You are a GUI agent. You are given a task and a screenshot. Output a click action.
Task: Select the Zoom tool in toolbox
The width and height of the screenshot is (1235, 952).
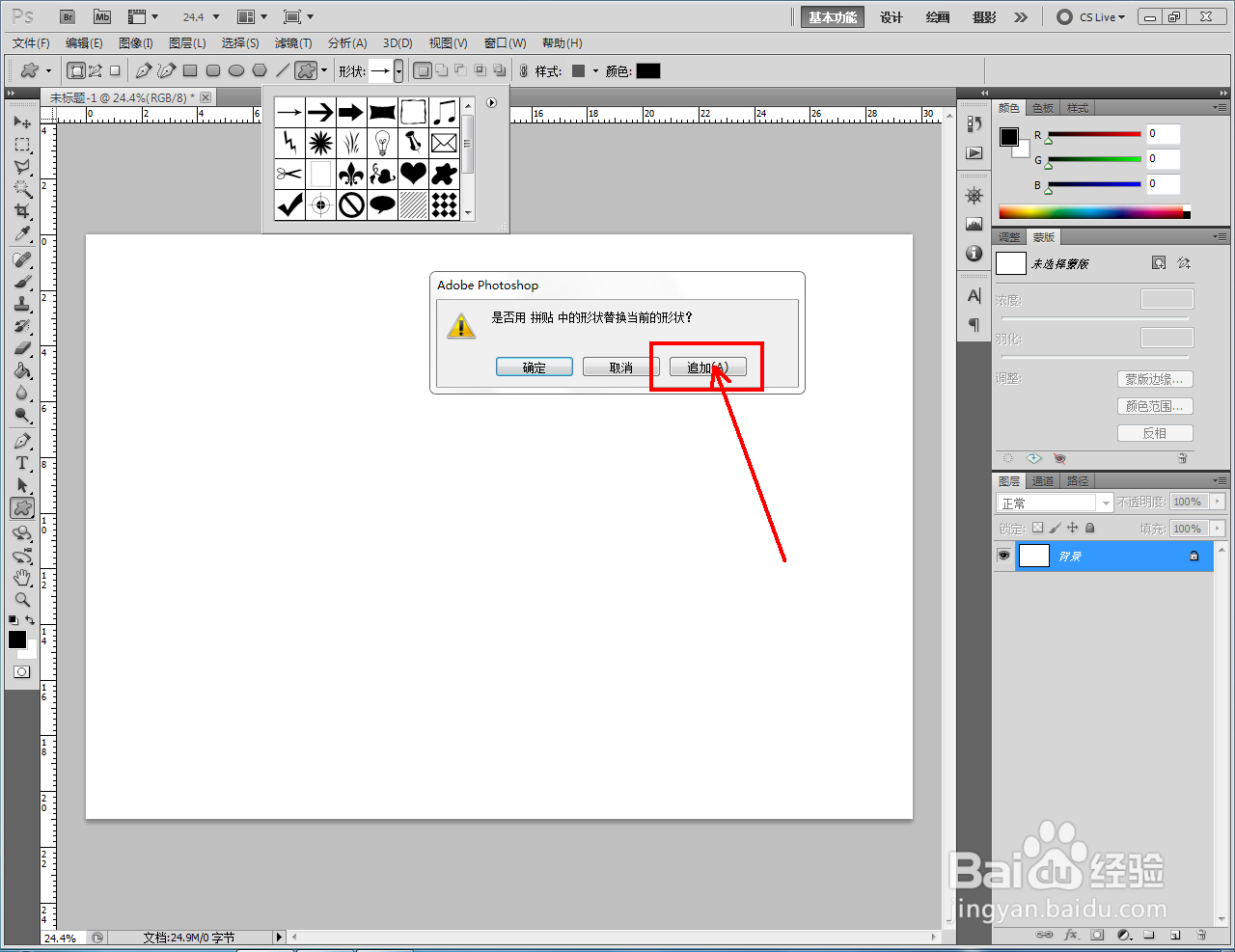tap(22, 600)
